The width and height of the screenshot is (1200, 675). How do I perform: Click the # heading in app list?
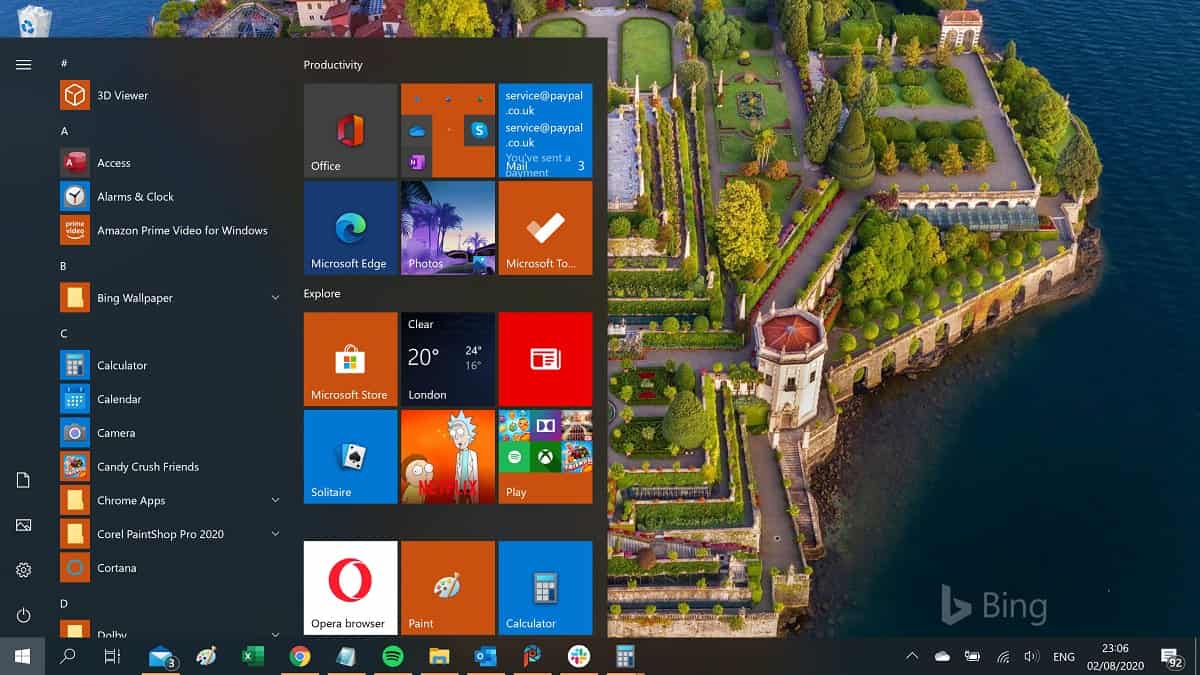(x=64, y=64)
